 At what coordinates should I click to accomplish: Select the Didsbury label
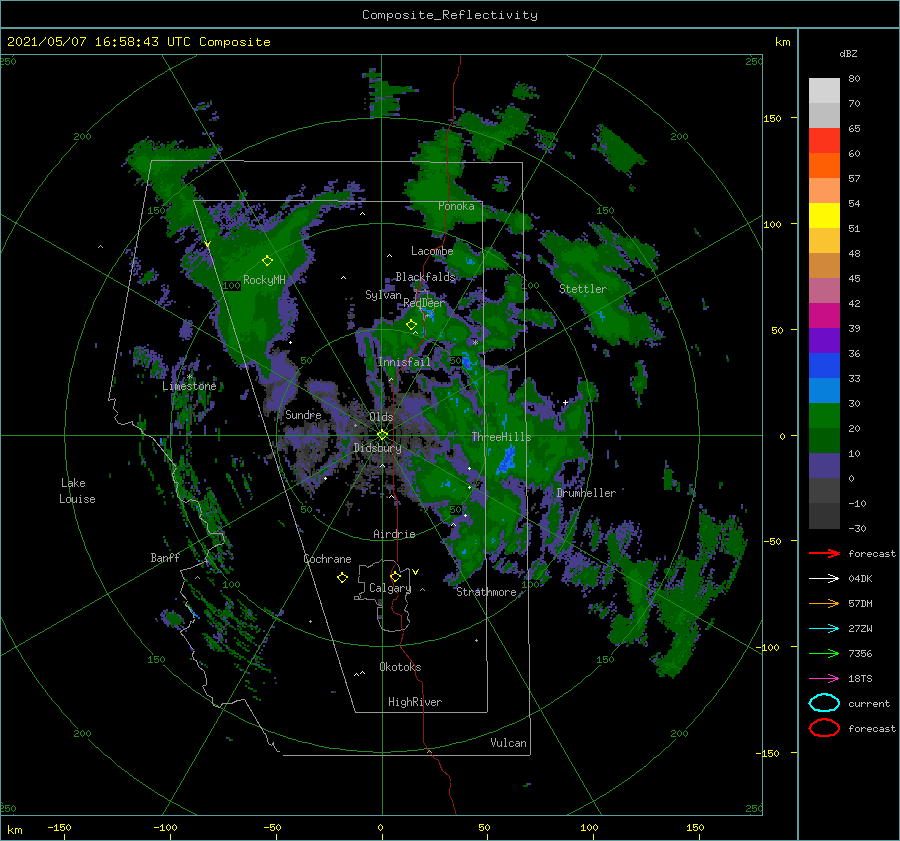tap(377, 448)
